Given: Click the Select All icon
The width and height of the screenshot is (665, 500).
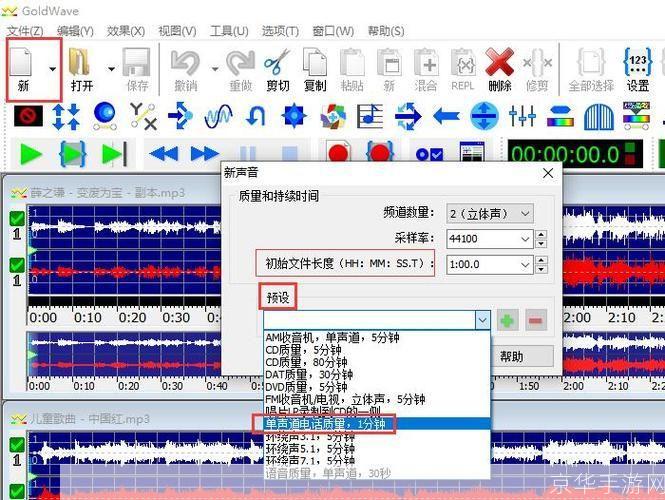Looking at the screenshot, I should (591, 63).
